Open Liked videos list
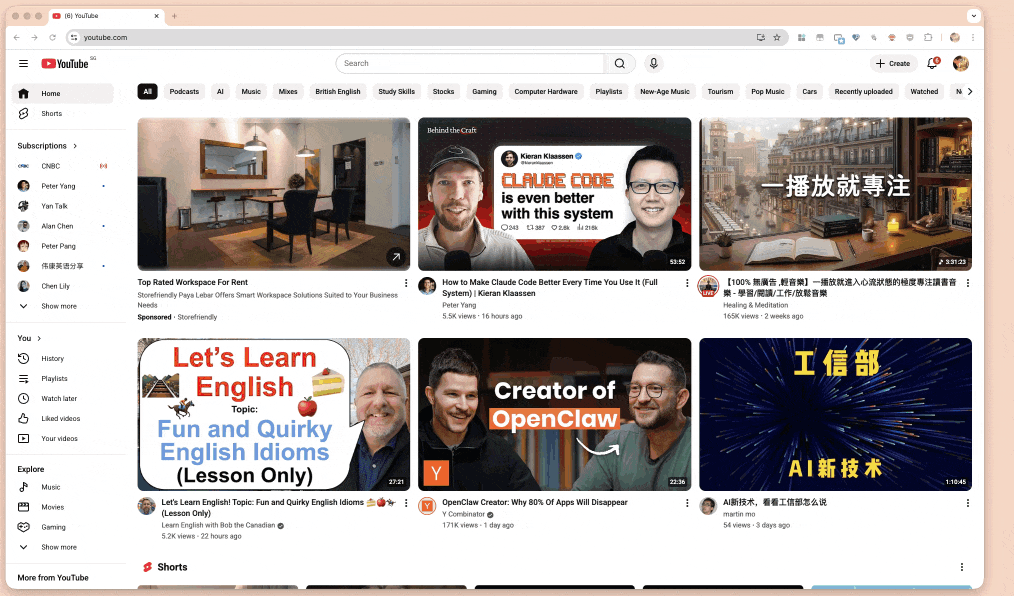The image size is (1014, 596). pos(60,419)
